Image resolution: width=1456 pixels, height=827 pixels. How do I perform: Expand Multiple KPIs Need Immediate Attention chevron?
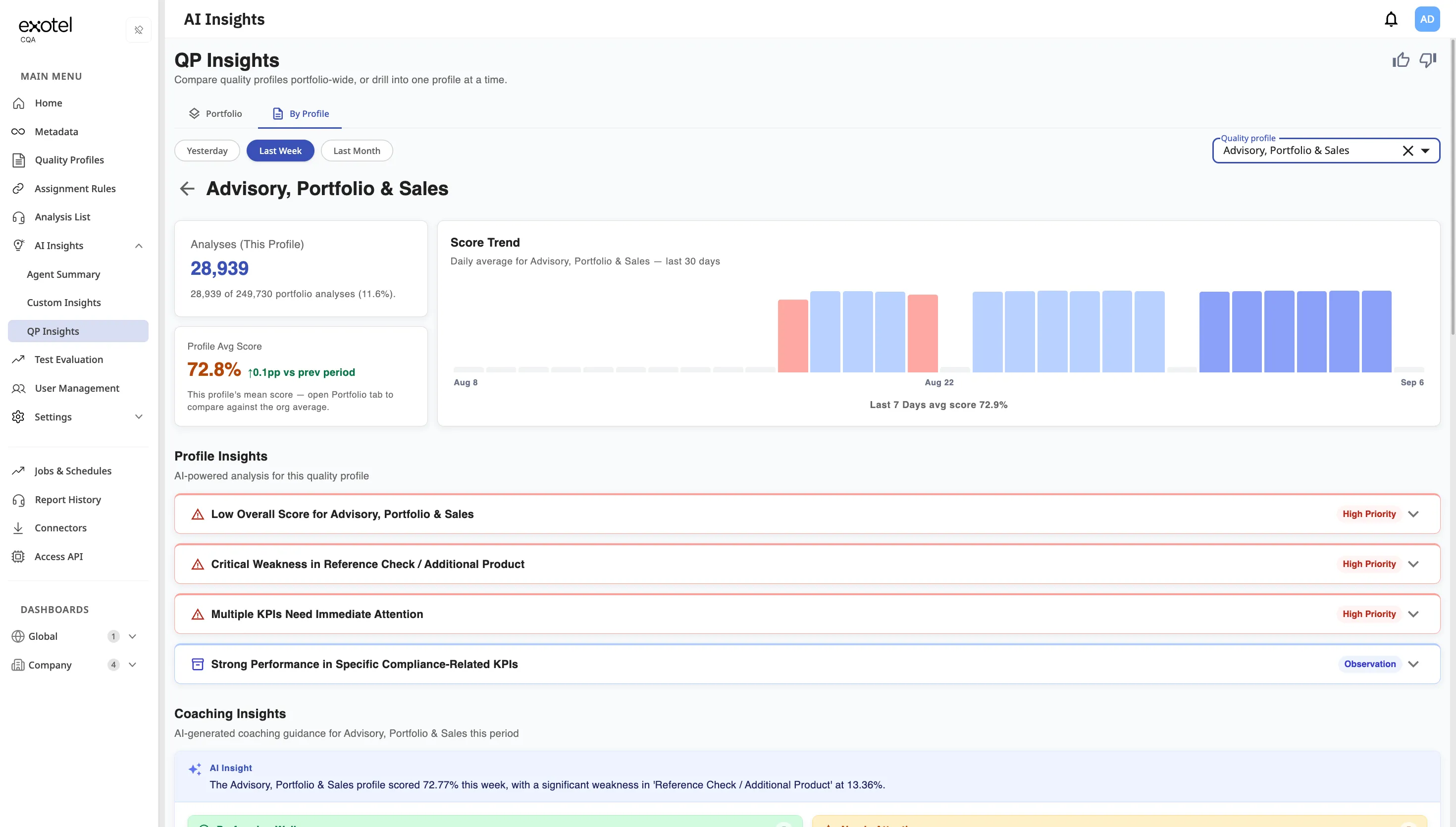(x=1413, y=614)
